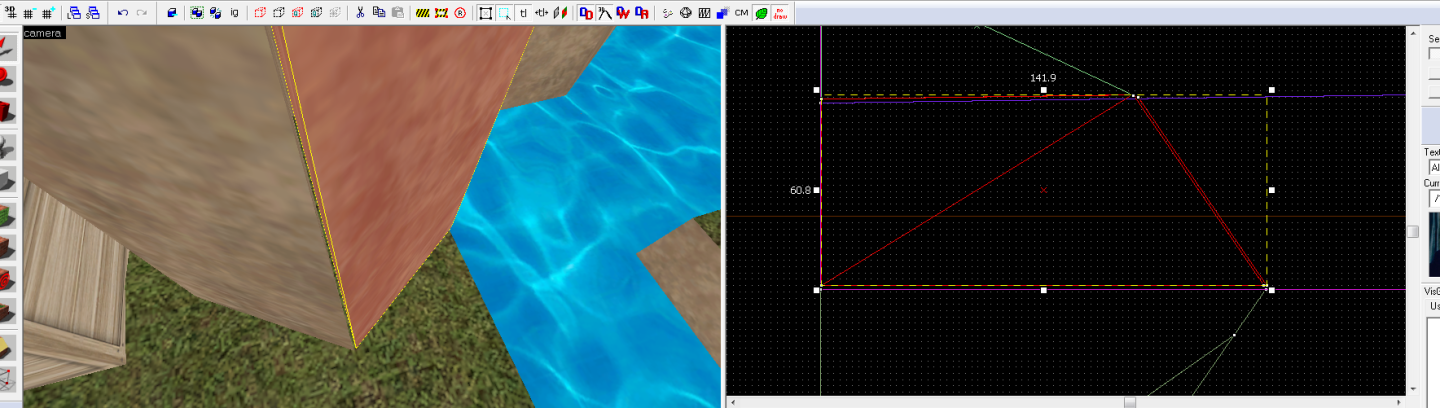Image resolution: width=1440 pixels, height=408 pixels.
Task: Toggle the 3D grid button
Action: click(x=9, y=13)
